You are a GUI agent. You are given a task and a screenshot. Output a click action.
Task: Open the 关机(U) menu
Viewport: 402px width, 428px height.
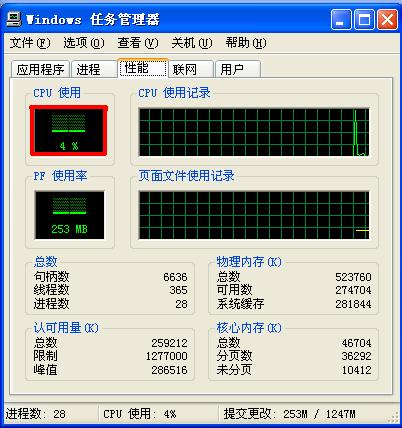192,43
